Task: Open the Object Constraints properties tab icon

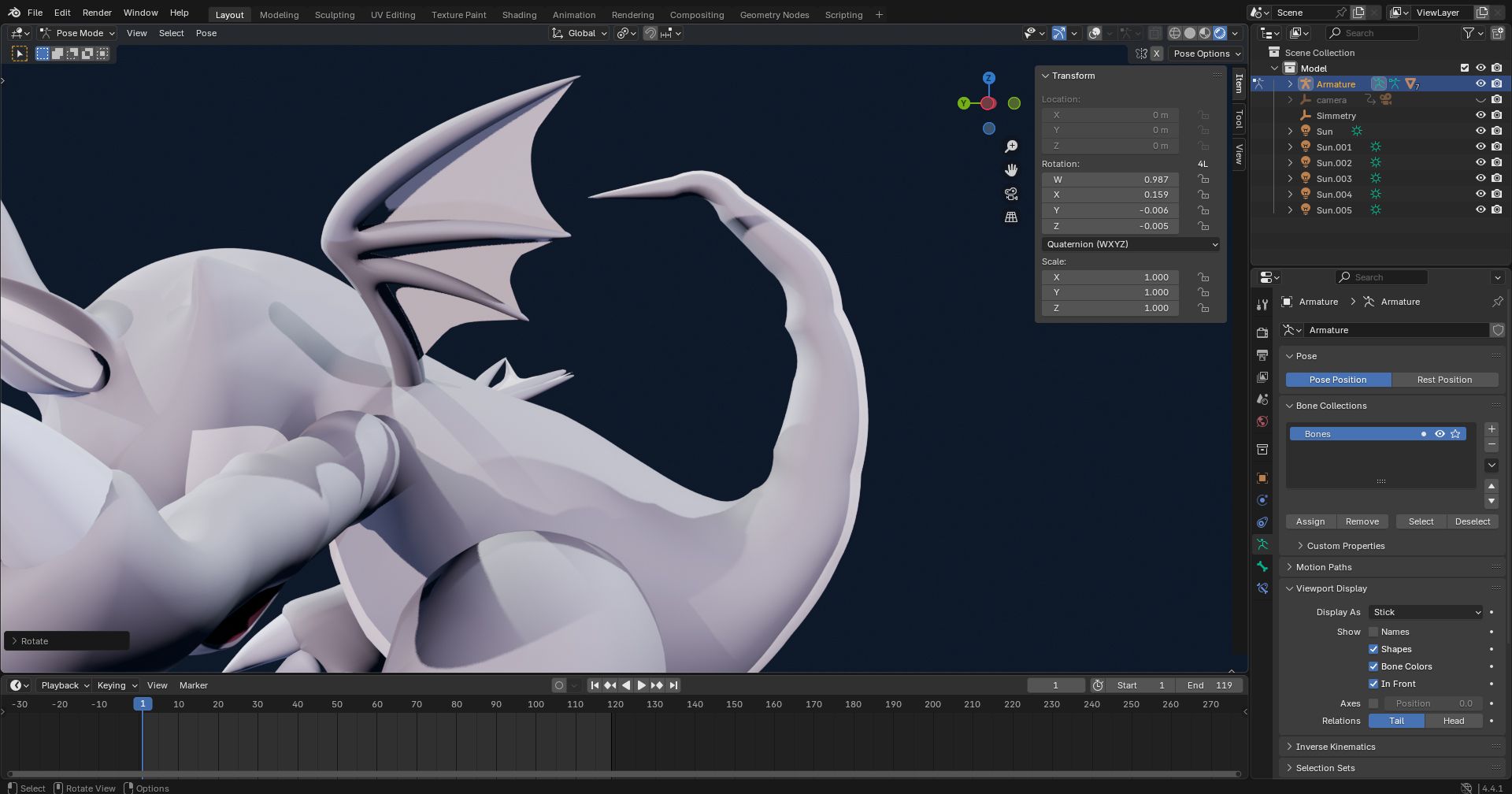Action: click(x=1262, y=522)
